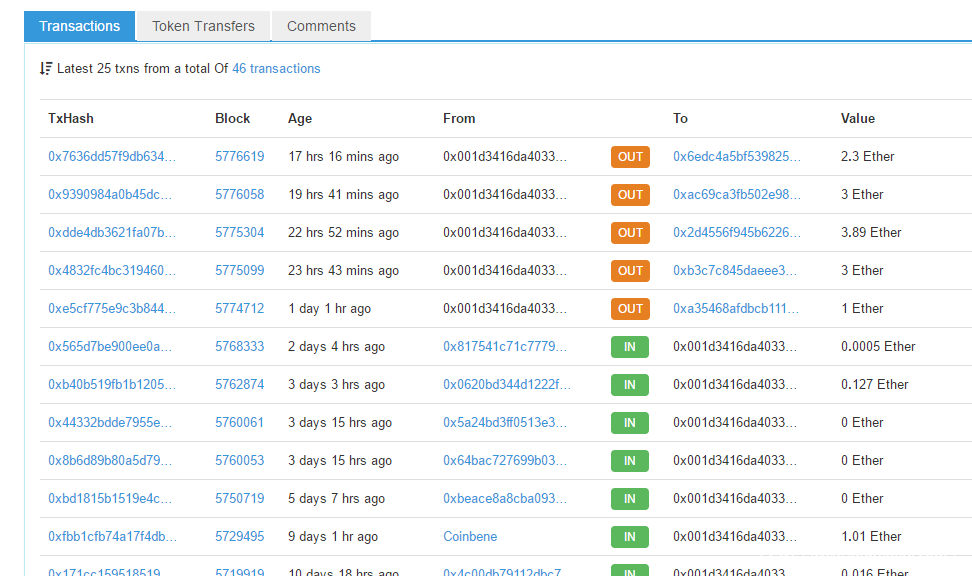
Task: View sender address 0xbeace8a8cba093
Action: click(x=505, y=499)
